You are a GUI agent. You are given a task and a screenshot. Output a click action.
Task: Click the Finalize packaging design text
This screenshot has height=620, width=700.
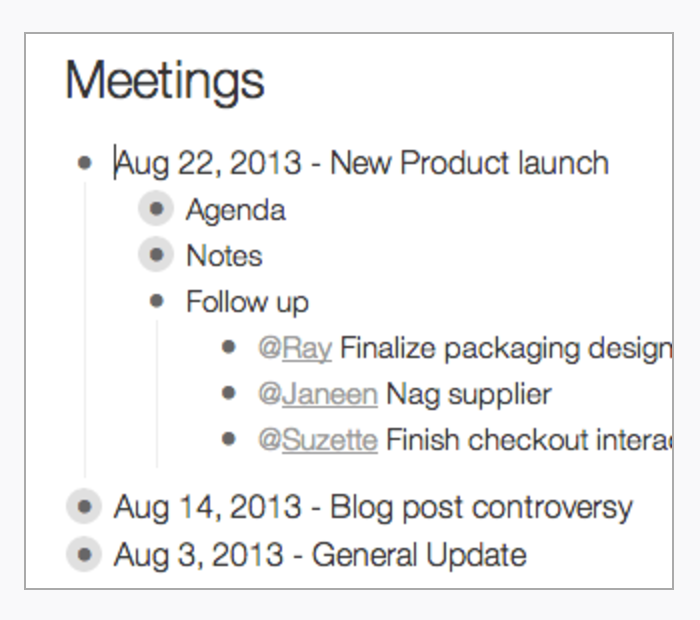506,348
